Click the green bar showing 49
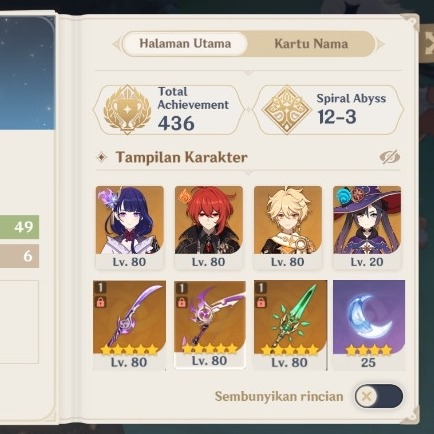 pos(19,227)
